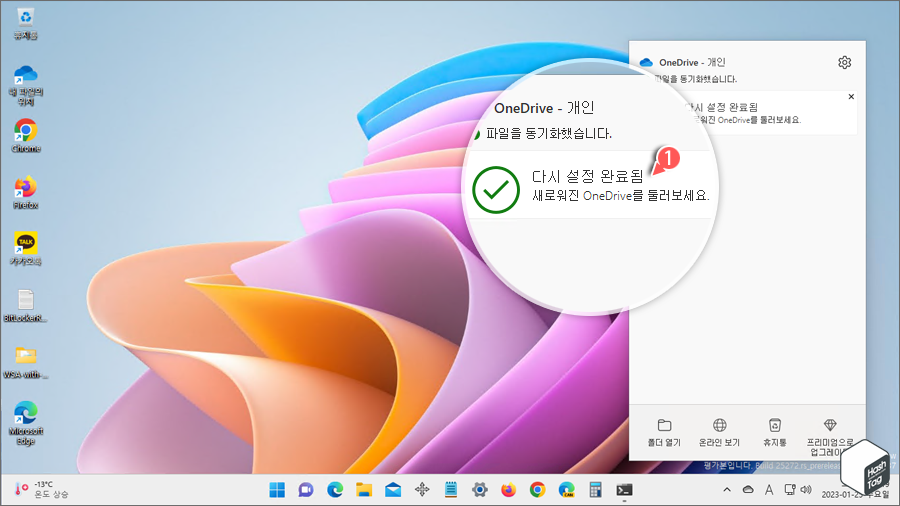Open 휴지통 in OneDrive panel
The image size is (900, 506).
coord(774,433)
